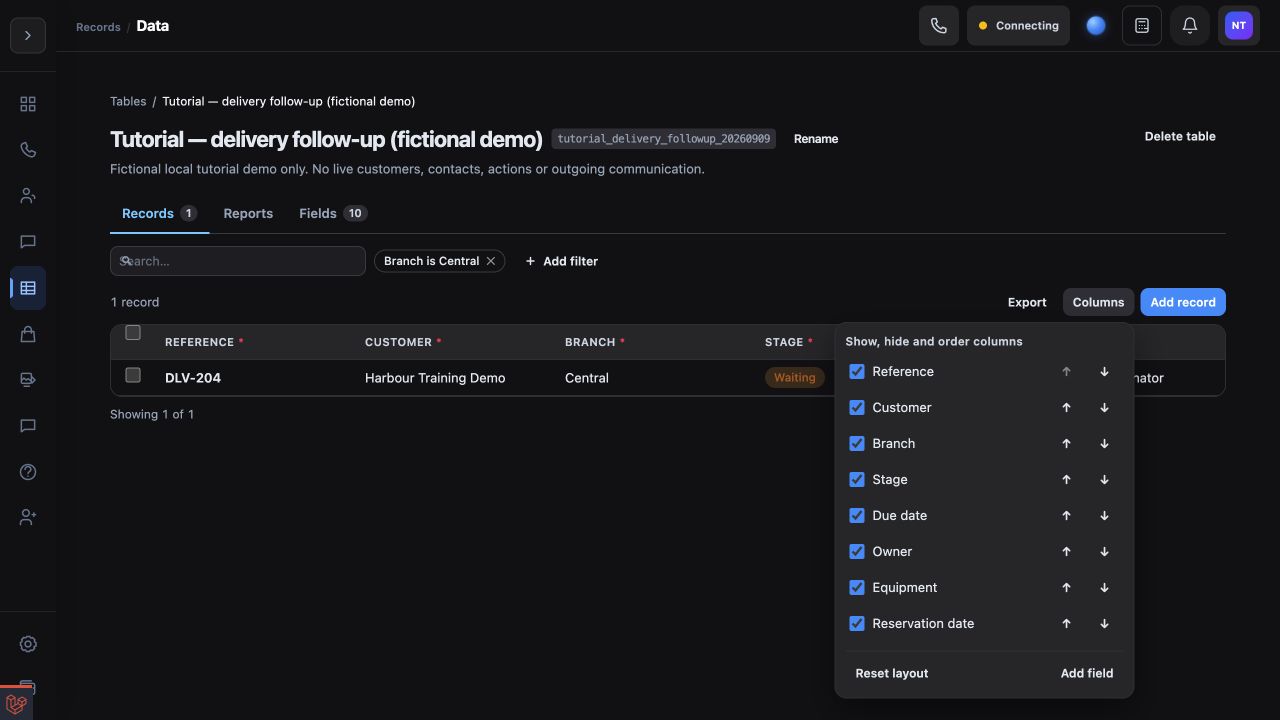Open the dashboard grid icon in sidebar
This screenshot has width=1280, height=720.
tap(28, 104)
